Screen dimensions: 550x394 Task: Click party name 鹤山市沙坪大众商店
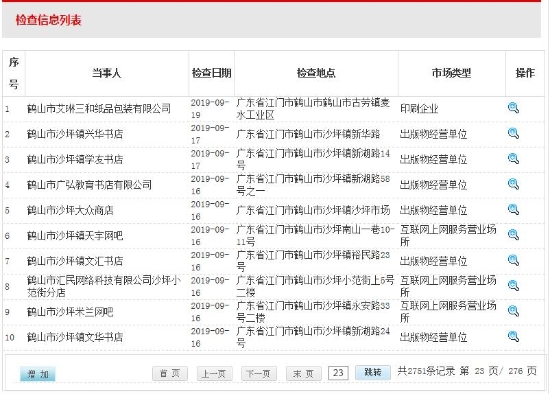point(70,210)
